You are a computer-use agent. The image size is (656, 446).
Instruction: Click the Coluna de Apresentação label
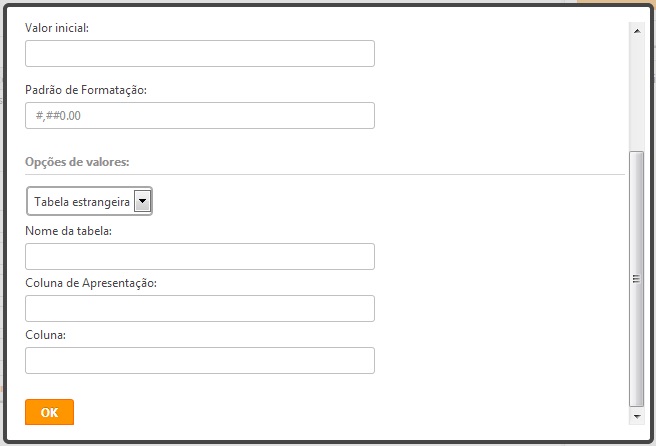point(91,283)
